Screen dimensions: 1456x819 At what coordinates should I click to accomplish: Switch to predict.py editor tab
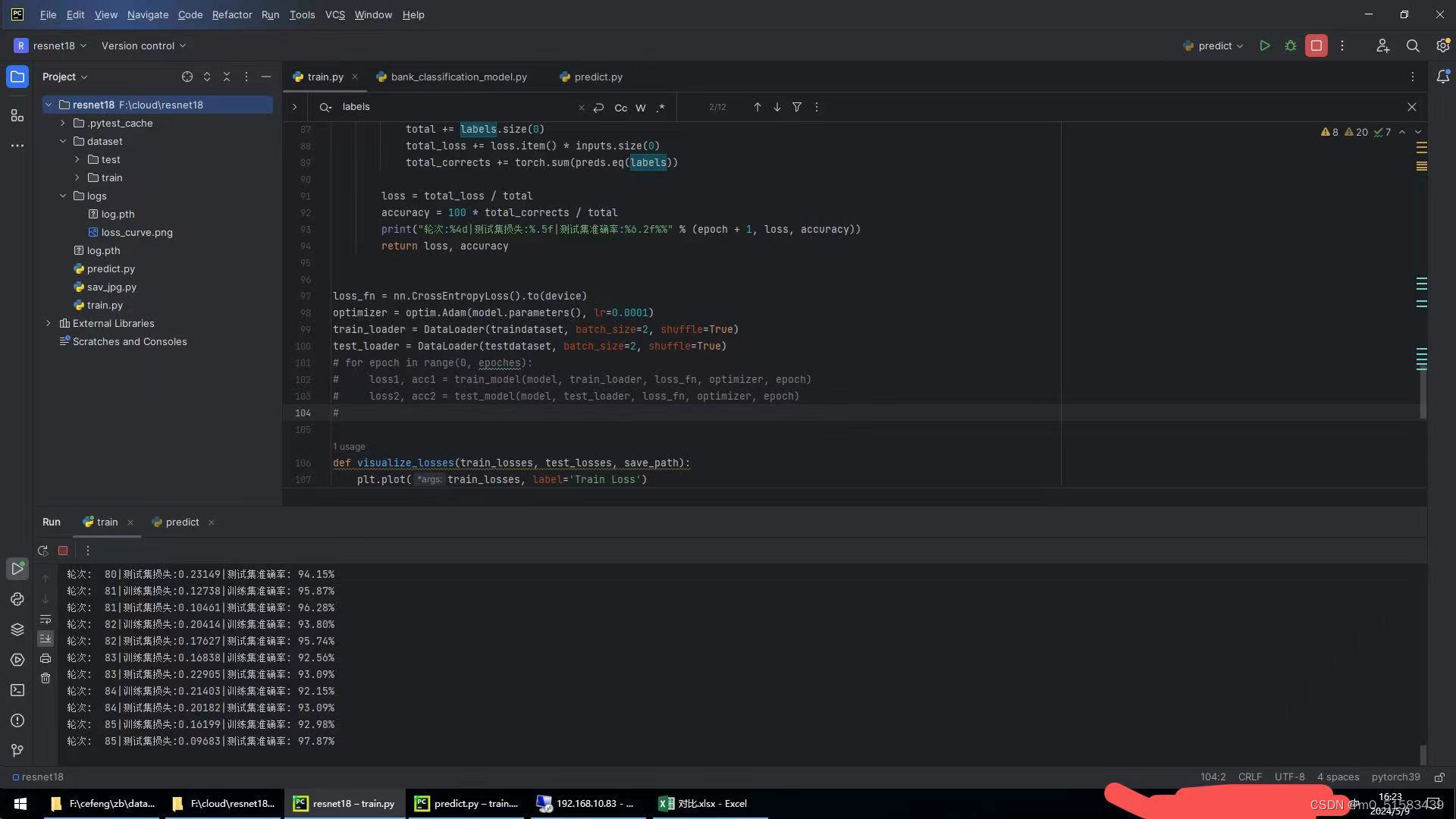click(x=591, y=77)
